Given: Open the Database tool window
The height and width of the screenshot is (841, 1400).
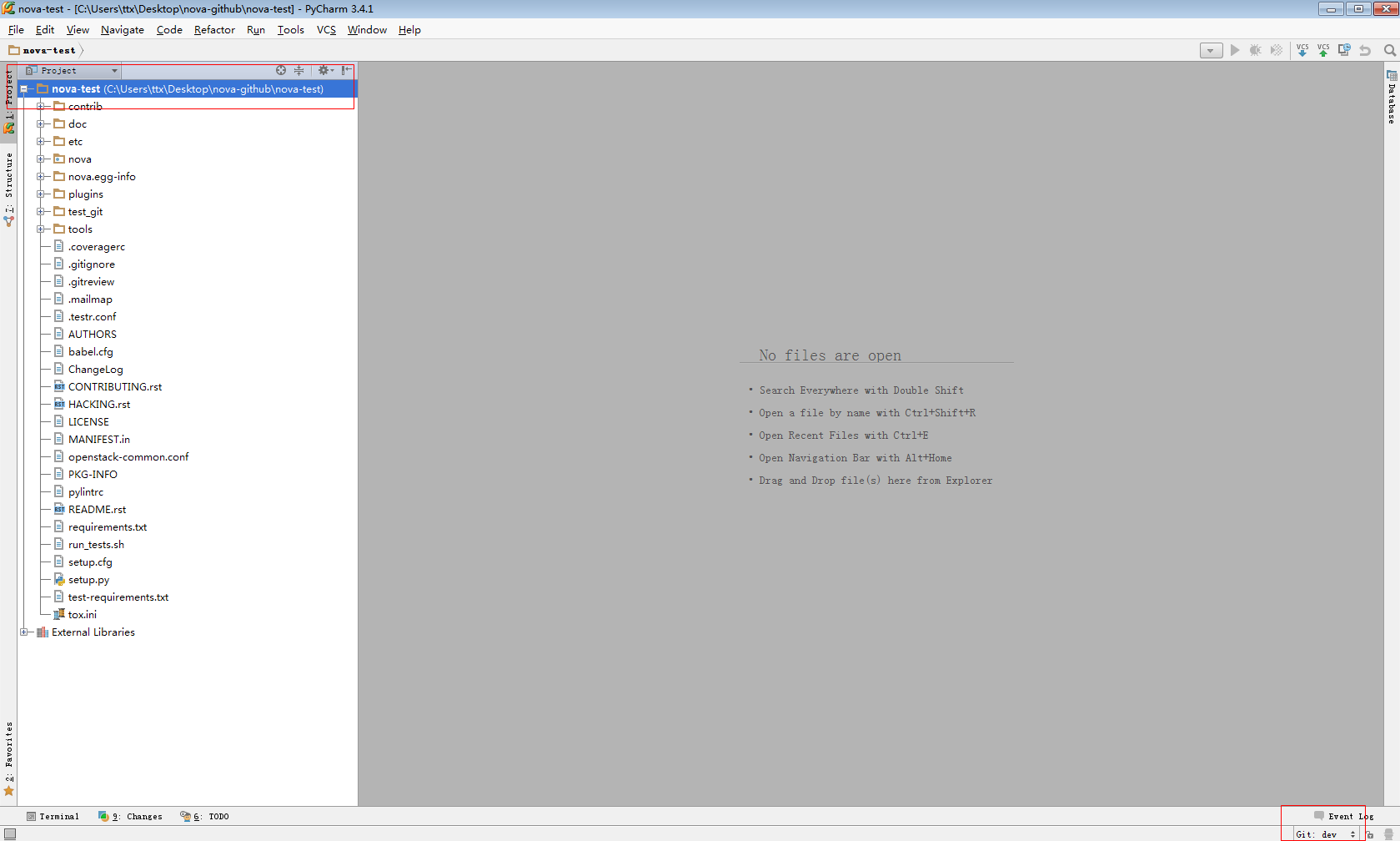Looking at the screenshot, I should 1392,98.
